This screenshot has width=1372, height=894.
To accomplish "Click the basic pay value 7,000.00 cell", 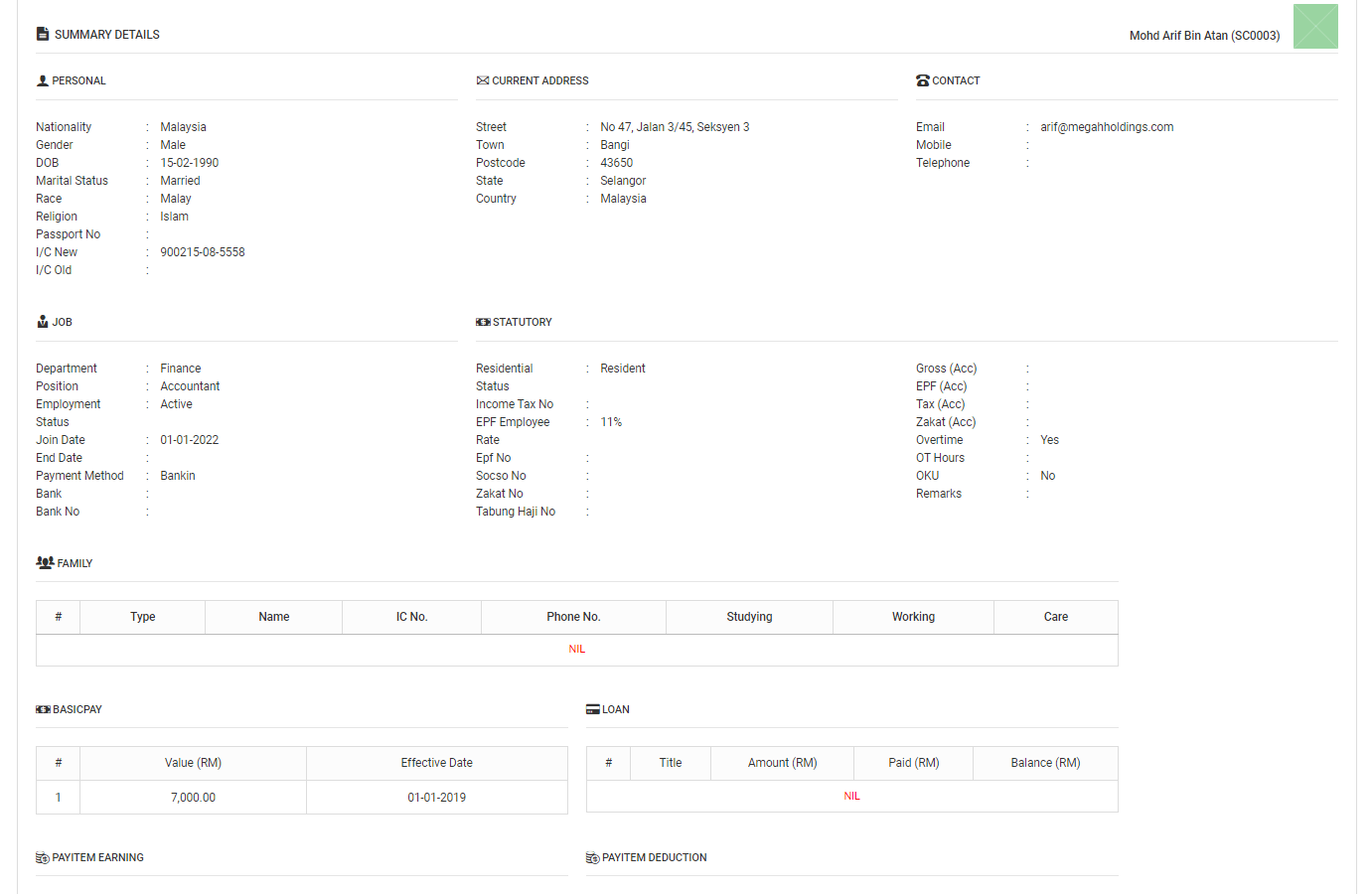I will (192, 797).
